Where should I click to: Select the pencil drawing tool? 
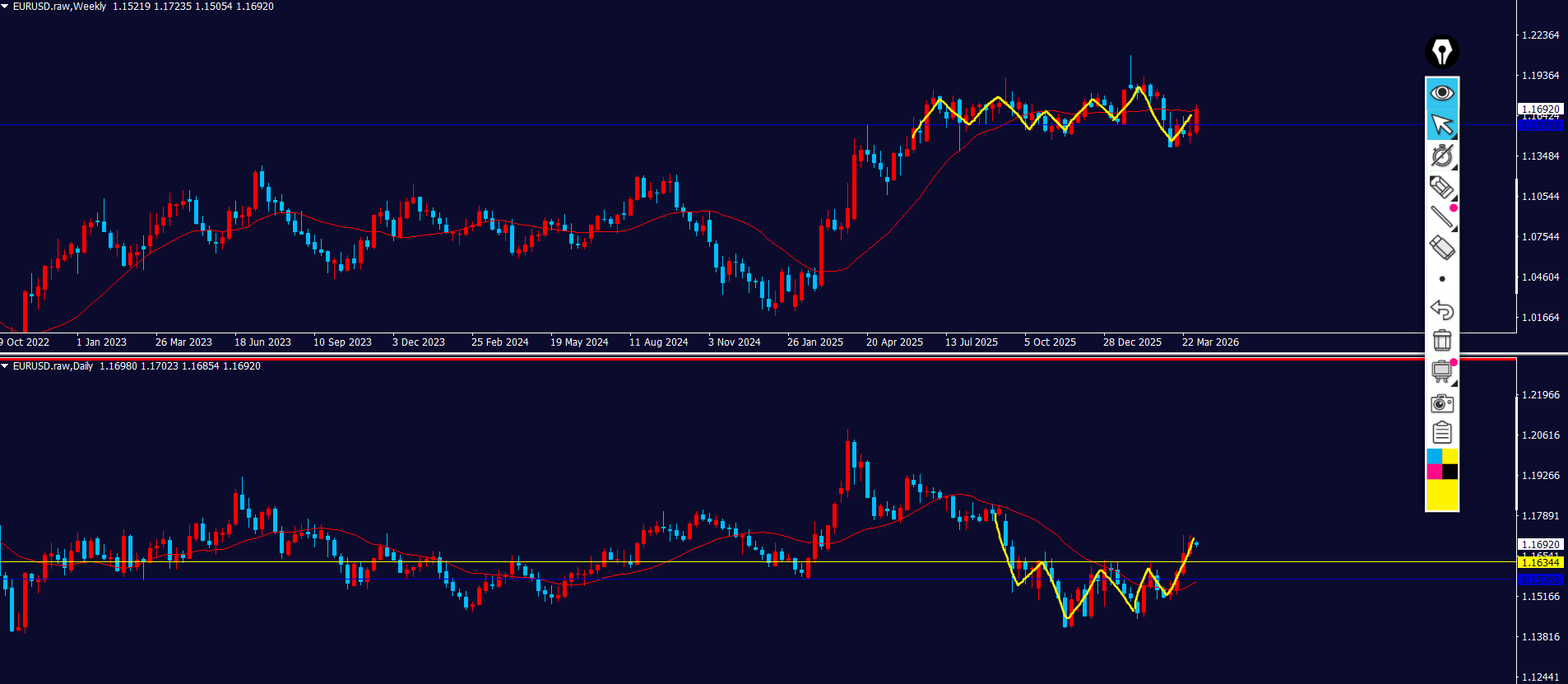(x=1441, y=187)
